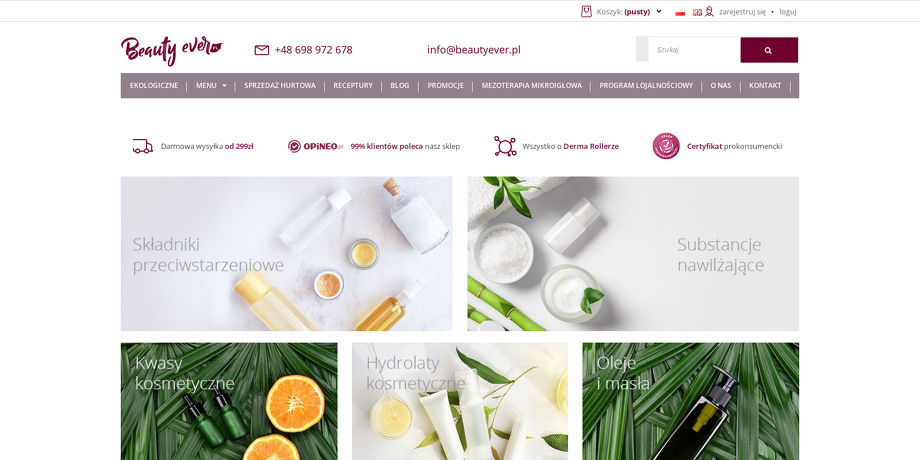Viewport: 920px width, 460px height.
Task: Switch language with the British flag
Action: tap(697, 12)
